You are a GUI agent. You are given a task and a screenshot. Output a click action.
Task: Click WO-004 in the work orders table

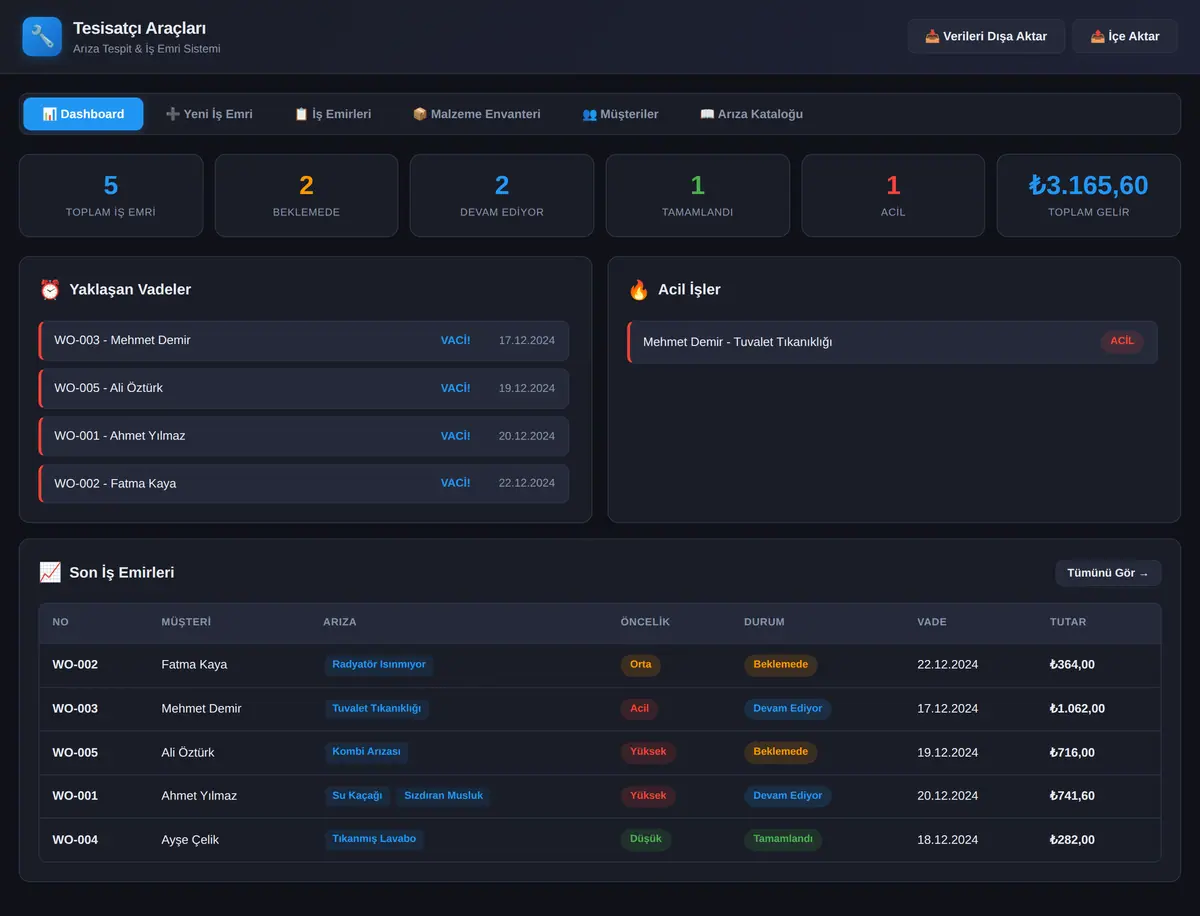[75, 840]
